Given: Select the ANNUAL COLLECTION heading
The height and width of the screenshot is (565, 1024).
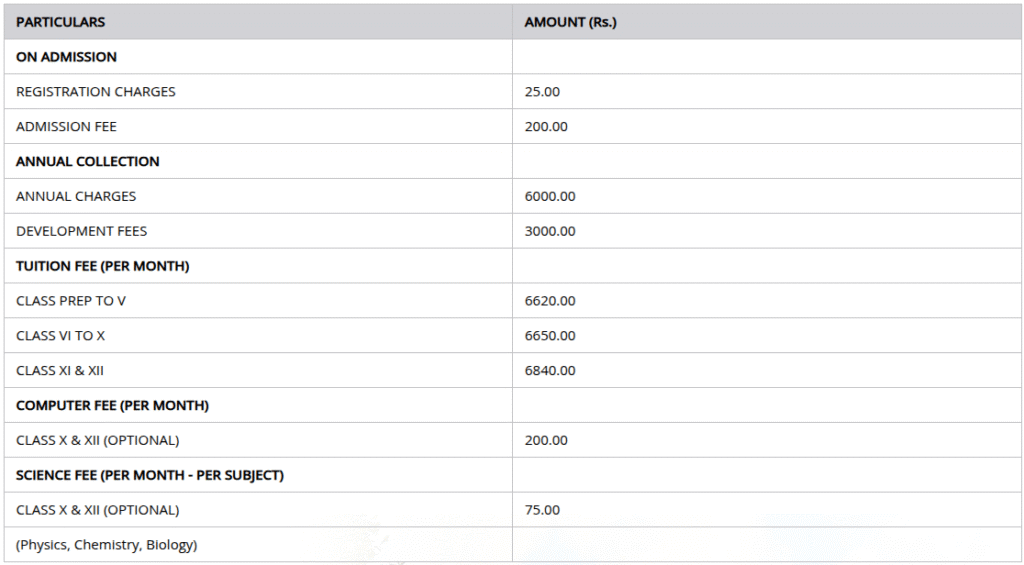Looking at the screenshot, I should point(87,161).
